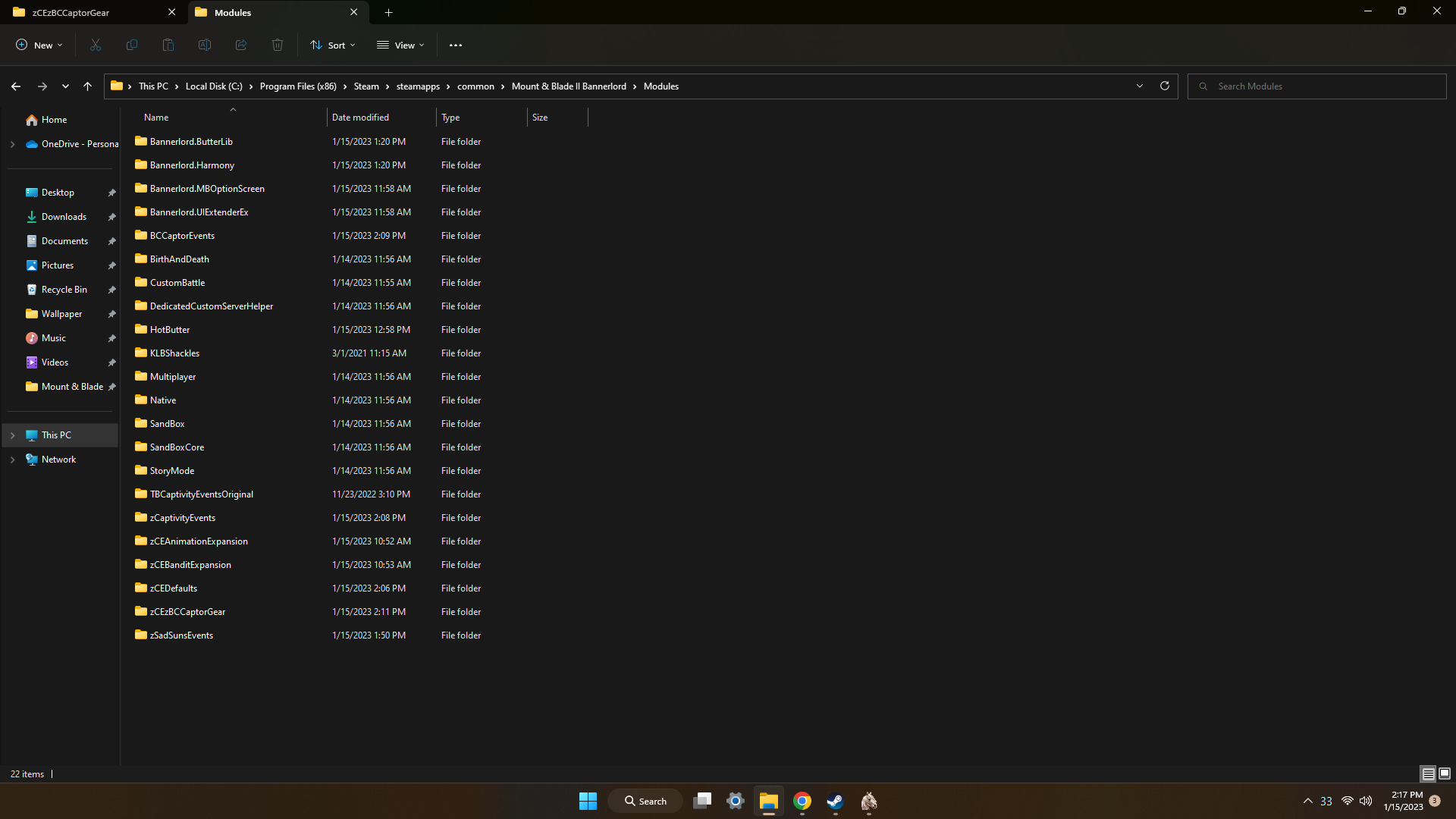Image resolution: width=1456 pixels, height=819 pixels.
Task: Click the Paste clipboard icon
Action: (x=168, y=45)
